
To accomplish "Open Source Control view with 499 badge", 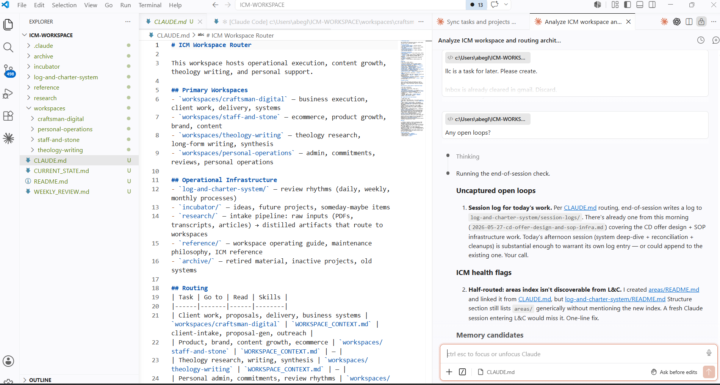I will coord(8,71).
